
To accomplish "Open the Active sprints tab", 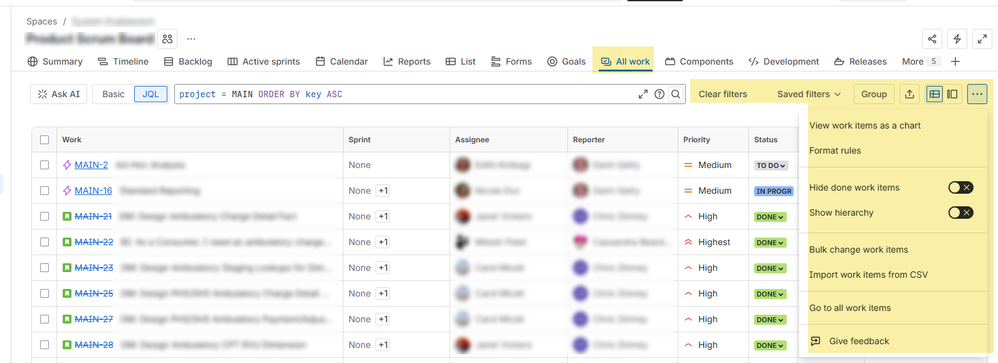I will pos(264,62).
